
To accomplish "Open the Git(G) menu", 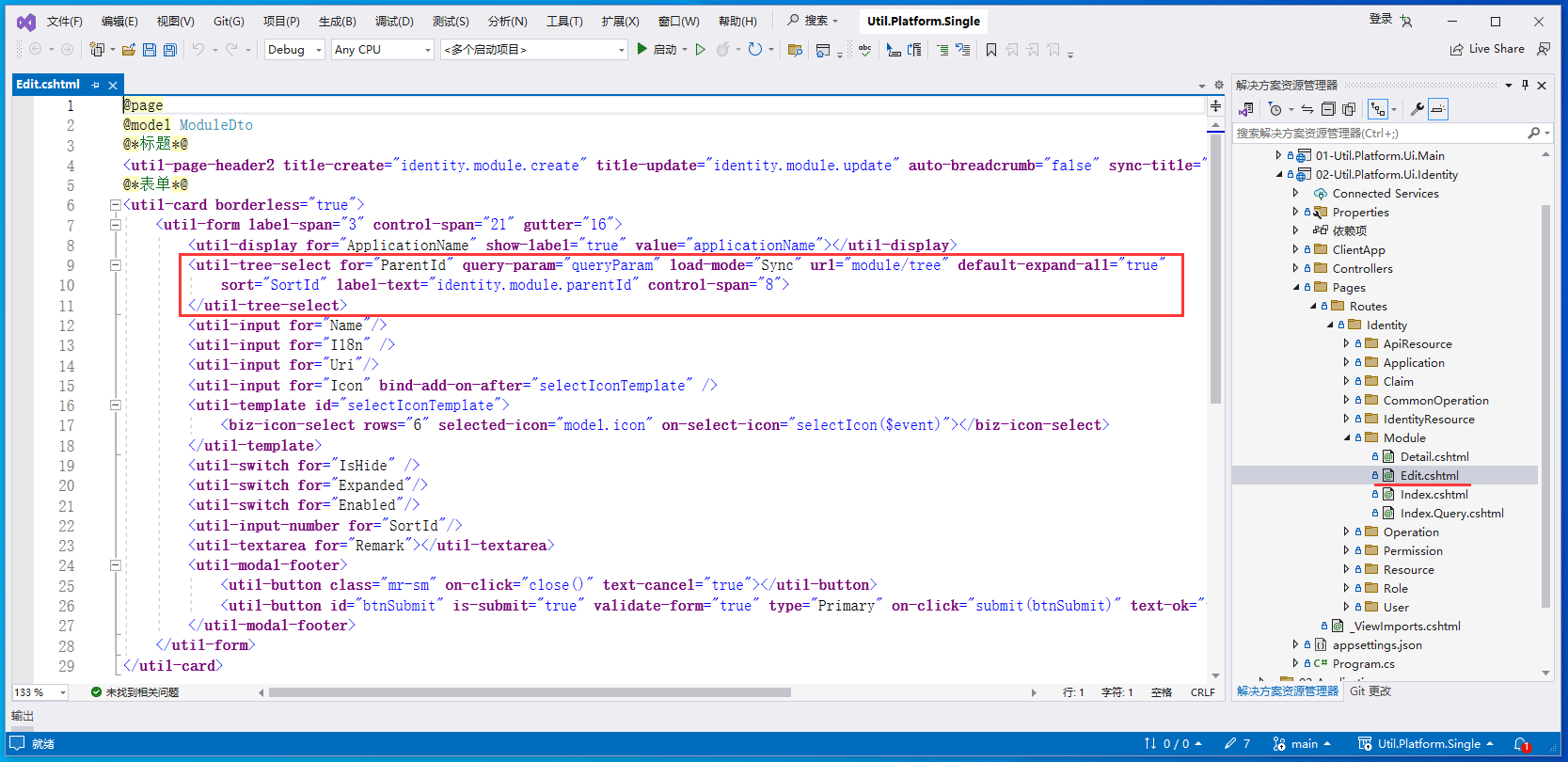I will [x=229, y=21].
